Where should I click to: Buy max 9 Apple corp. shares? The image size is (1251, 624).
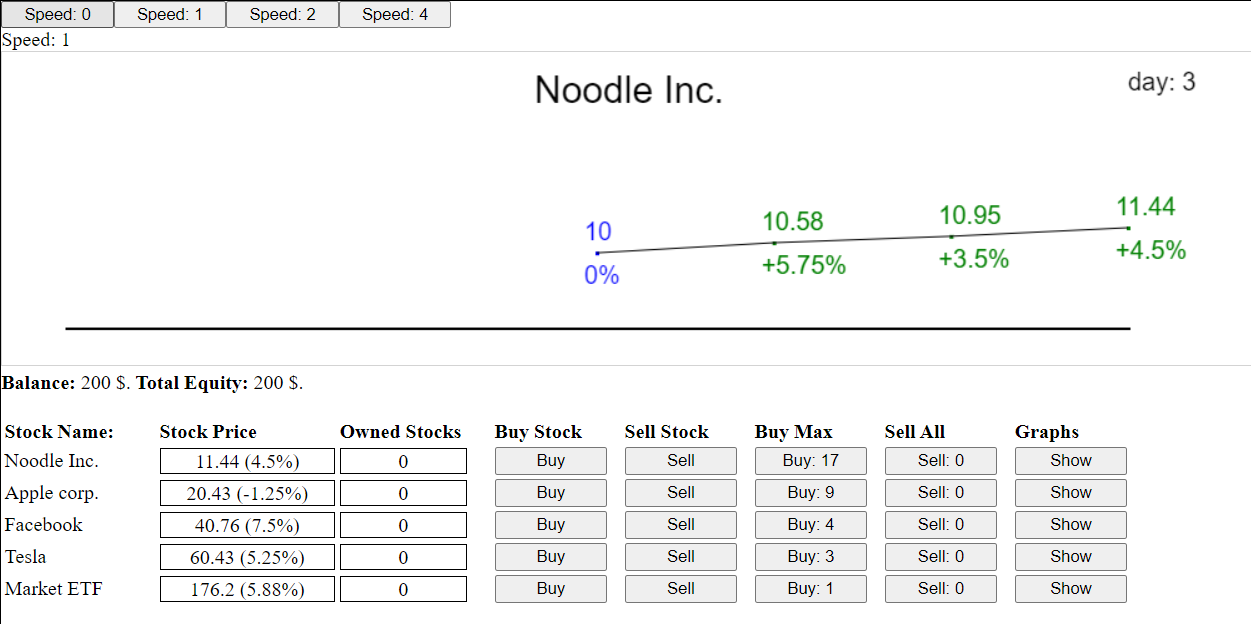pyautogui.click(x=811, y=493)
